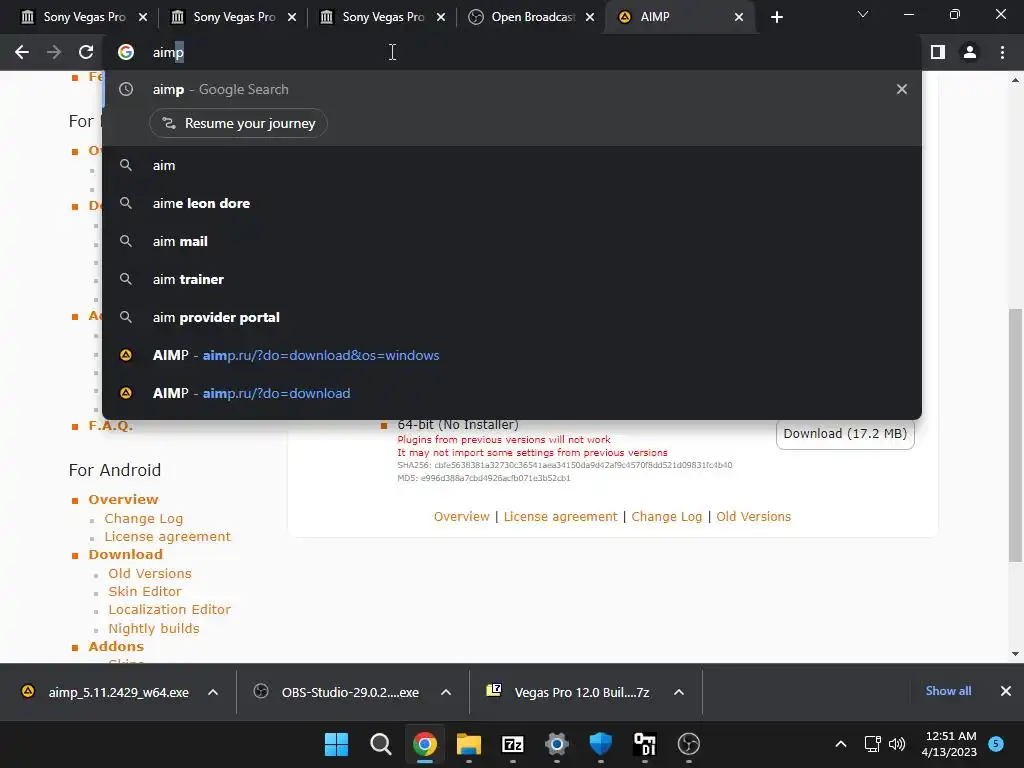Open the License agreement link below downloads
Image resolution: width=1024 pixels, height=768 pixels.
(560, 517)
